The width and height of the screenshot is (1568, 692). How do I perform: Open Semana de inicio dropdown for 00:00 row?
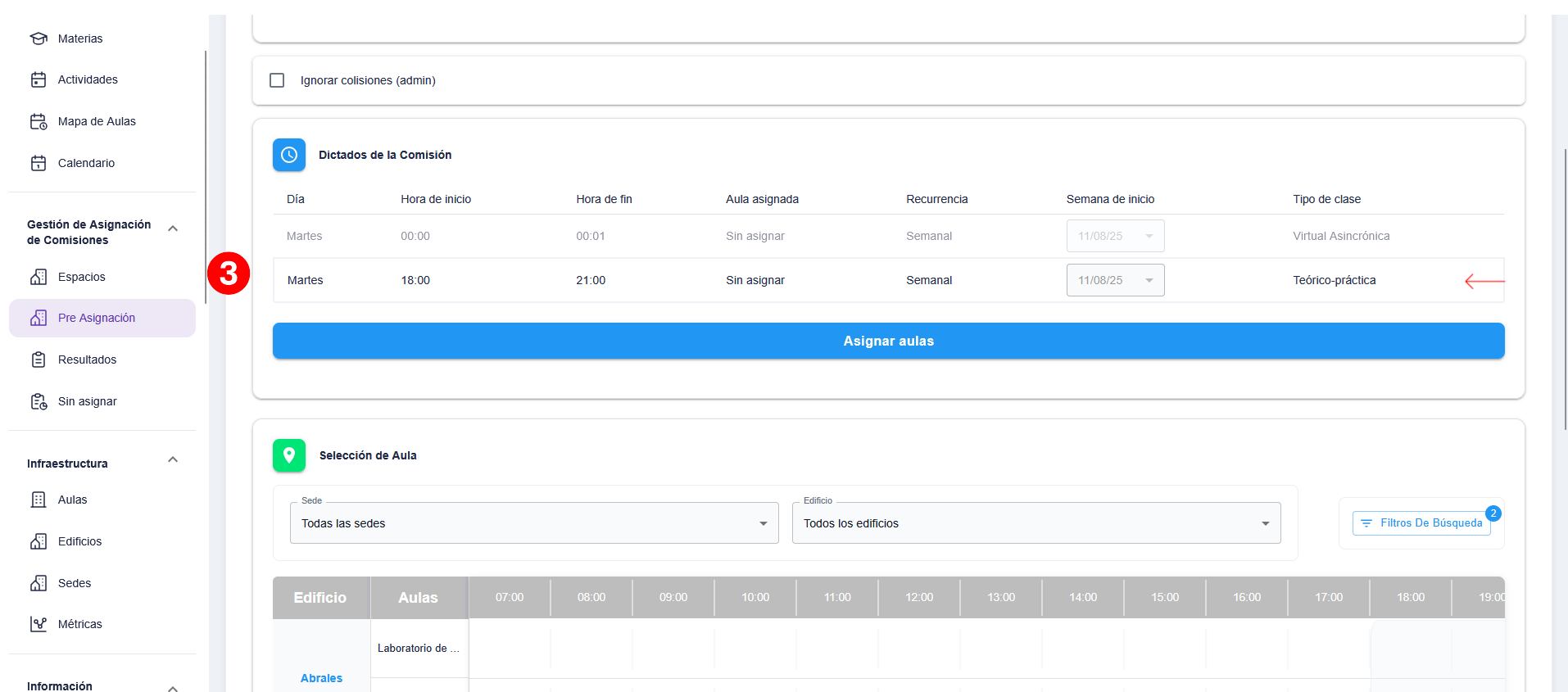1115,236
